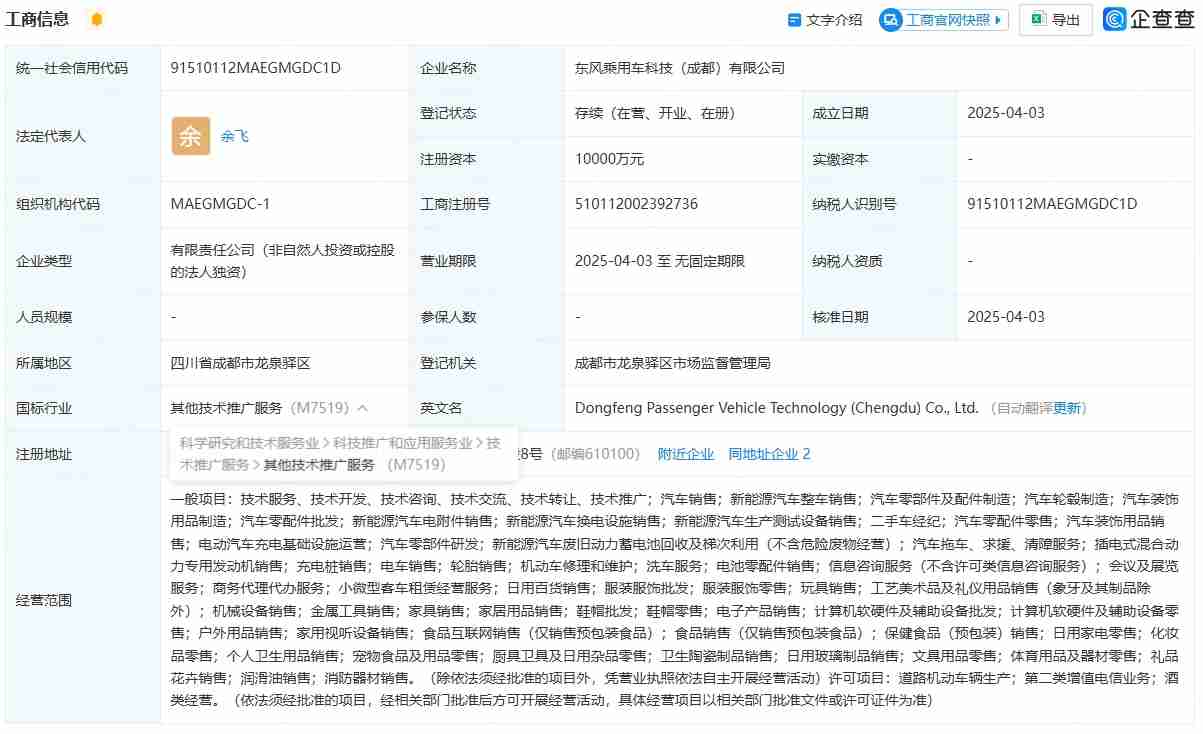This screenshot has height=734, width=1203.
Task: Click the Excel icon on the 导出 button
Action: point(1036,18)
